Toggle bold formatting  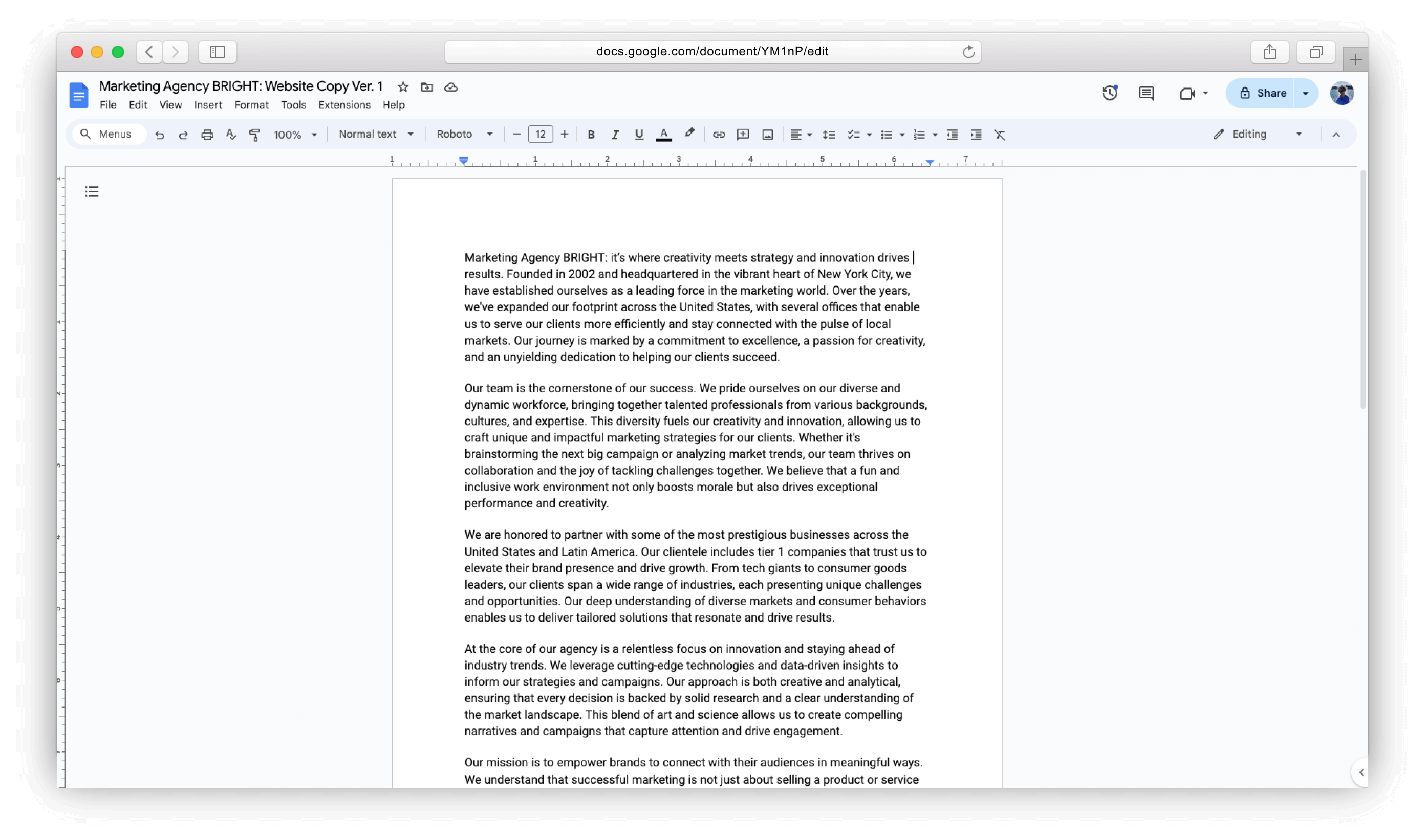591,134
